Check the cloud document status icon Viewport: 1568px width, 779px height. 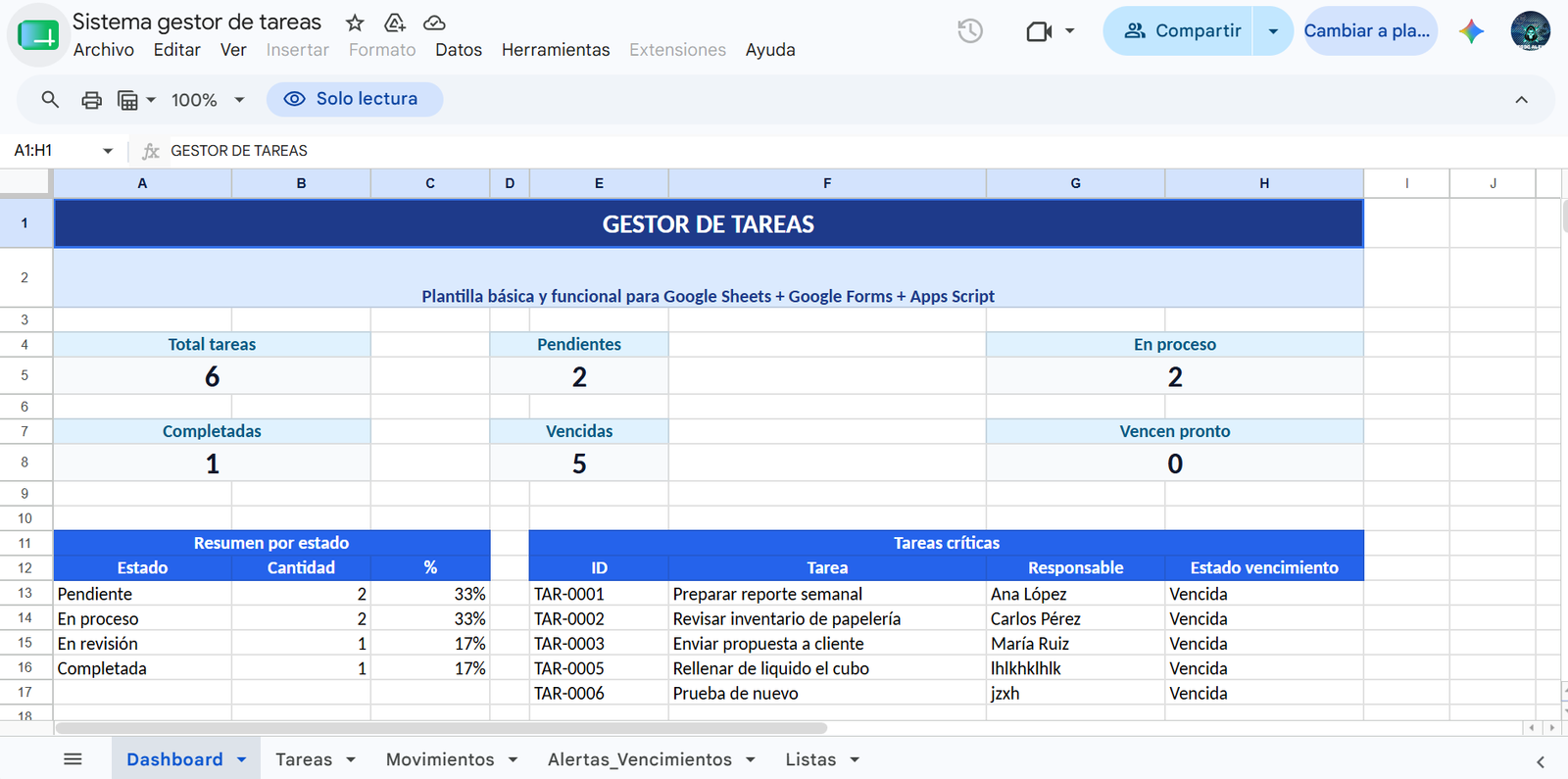[434, 23]
